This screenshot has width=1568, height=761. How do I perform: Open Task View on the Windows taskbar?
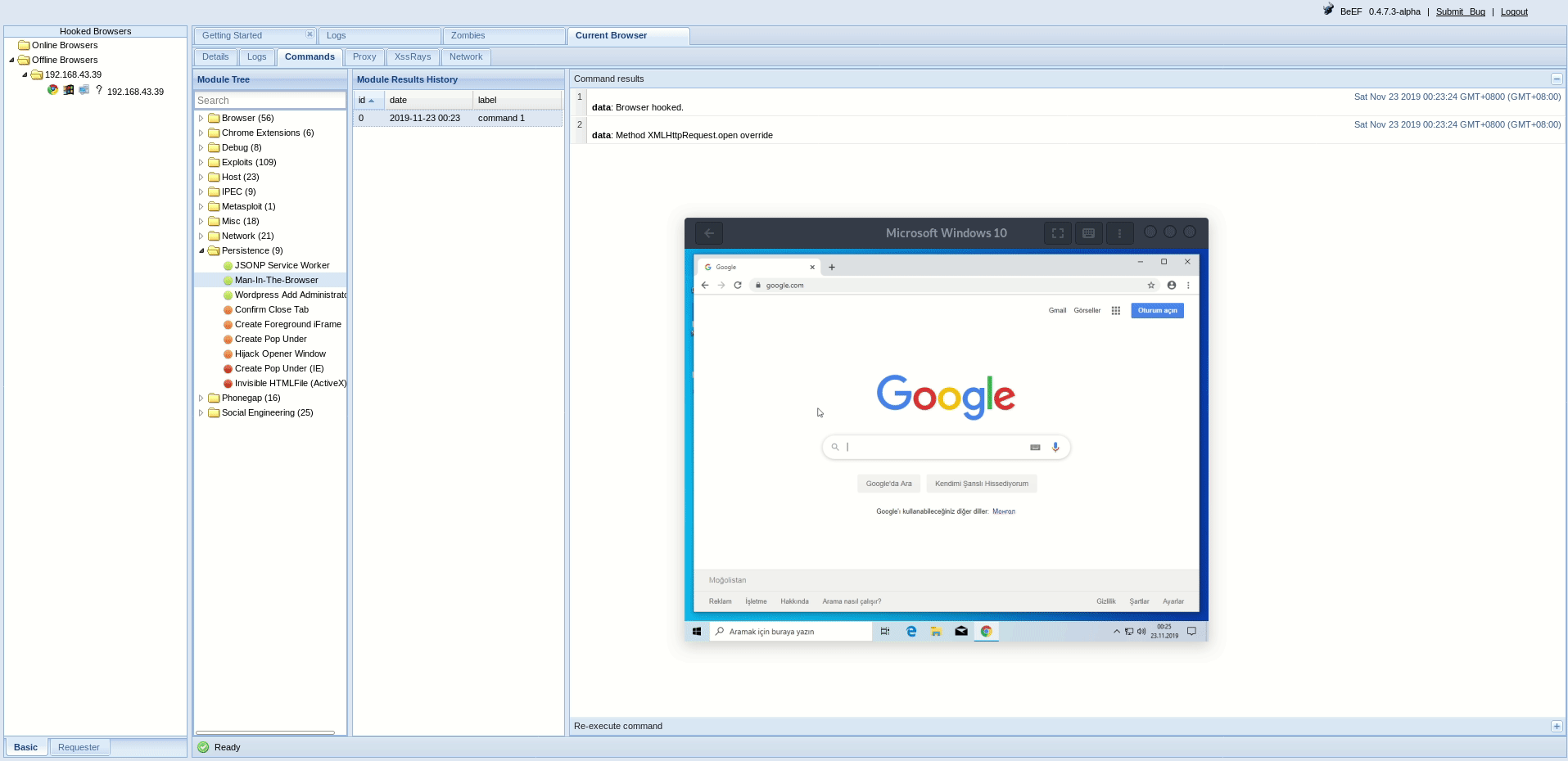click(885, 632)
